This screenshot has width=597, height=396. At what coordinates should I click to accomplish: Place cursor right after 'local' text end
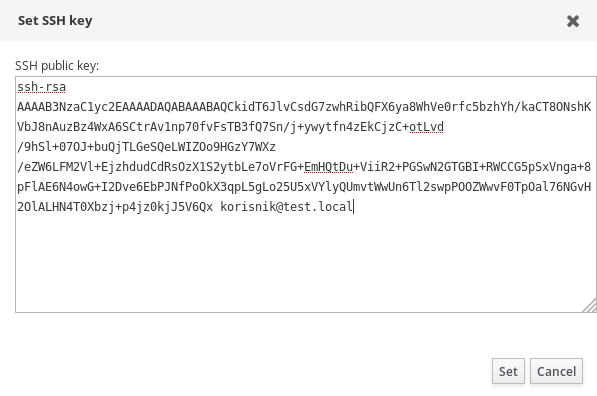coord(354,207)
